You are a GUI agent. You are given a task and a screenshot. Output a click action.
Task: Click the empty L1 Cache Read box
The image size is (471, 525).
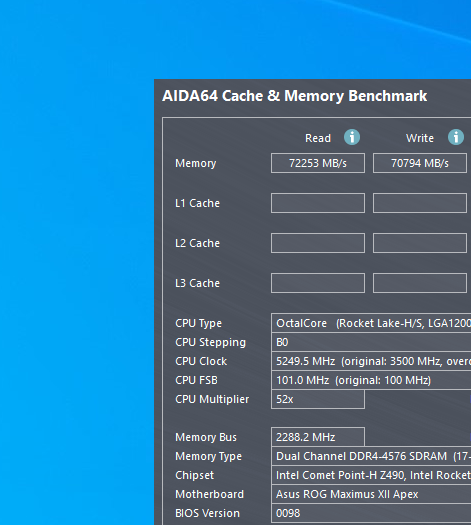click(318, 203)
